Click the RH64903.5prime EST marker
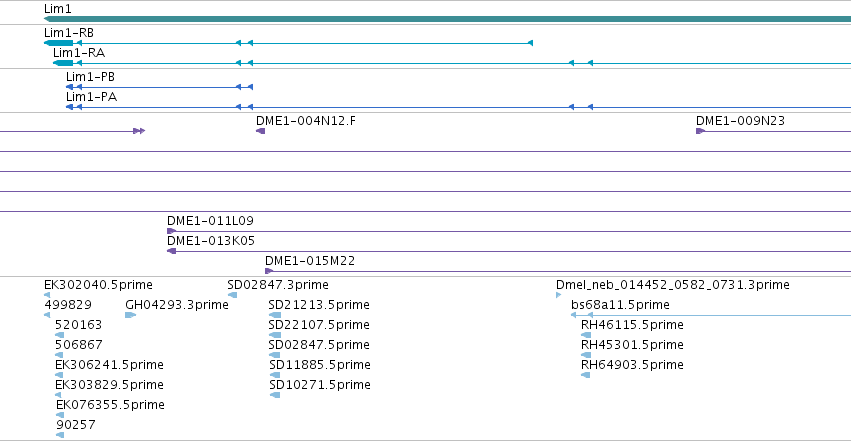 point(586,375)
